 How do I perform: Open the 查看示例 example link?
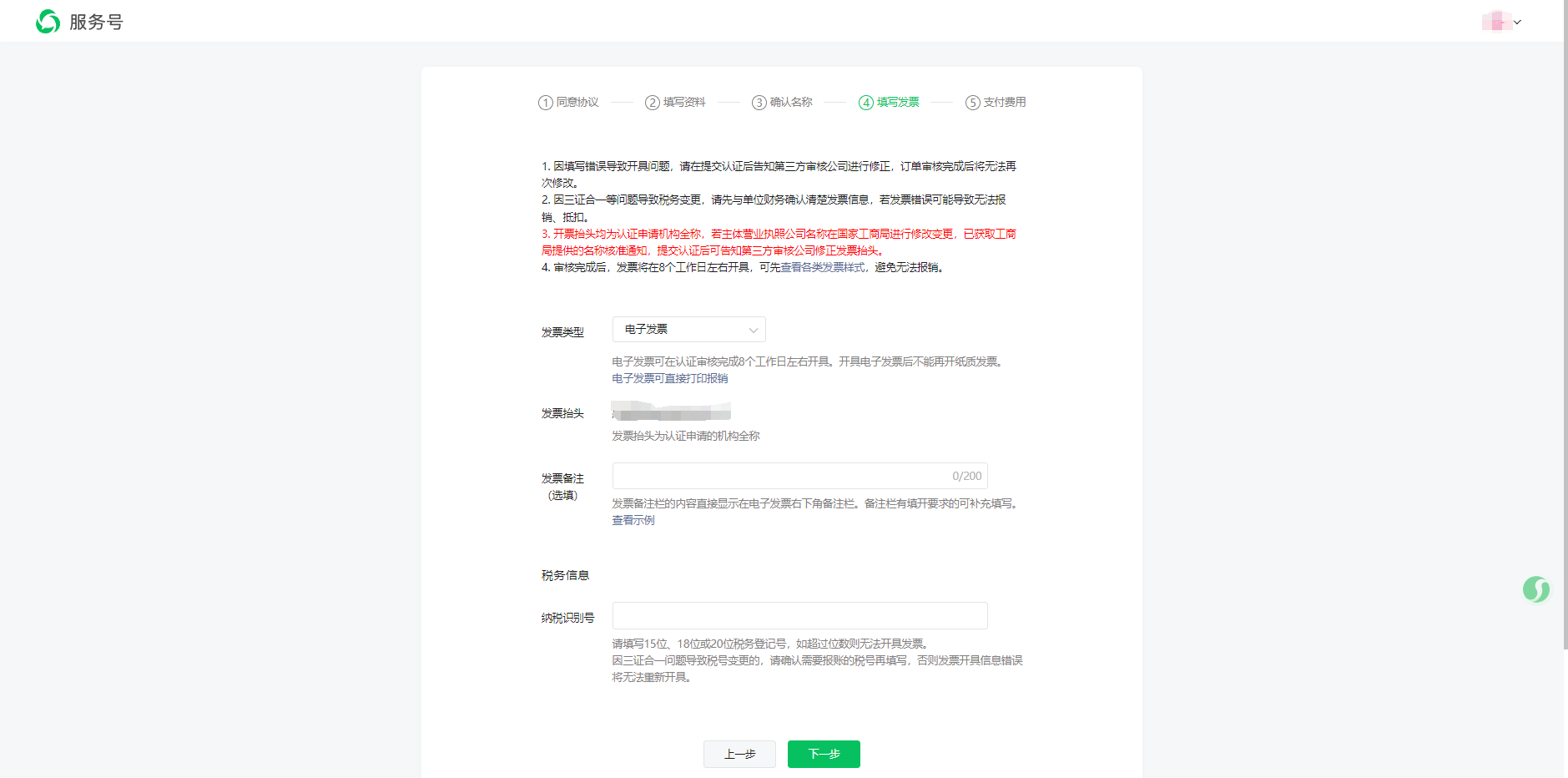tap(632, 520)
